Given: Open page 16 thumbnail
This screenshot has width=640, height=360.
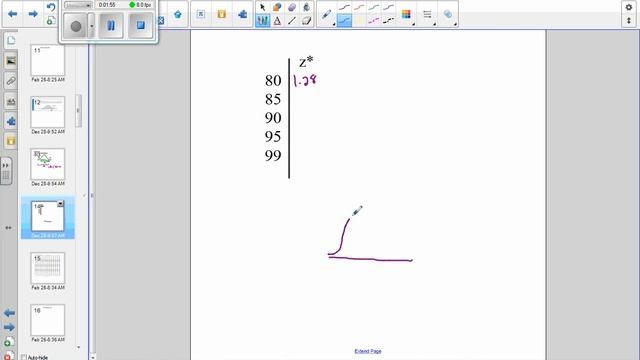Looking at the screenshot, I should (48, 320).
